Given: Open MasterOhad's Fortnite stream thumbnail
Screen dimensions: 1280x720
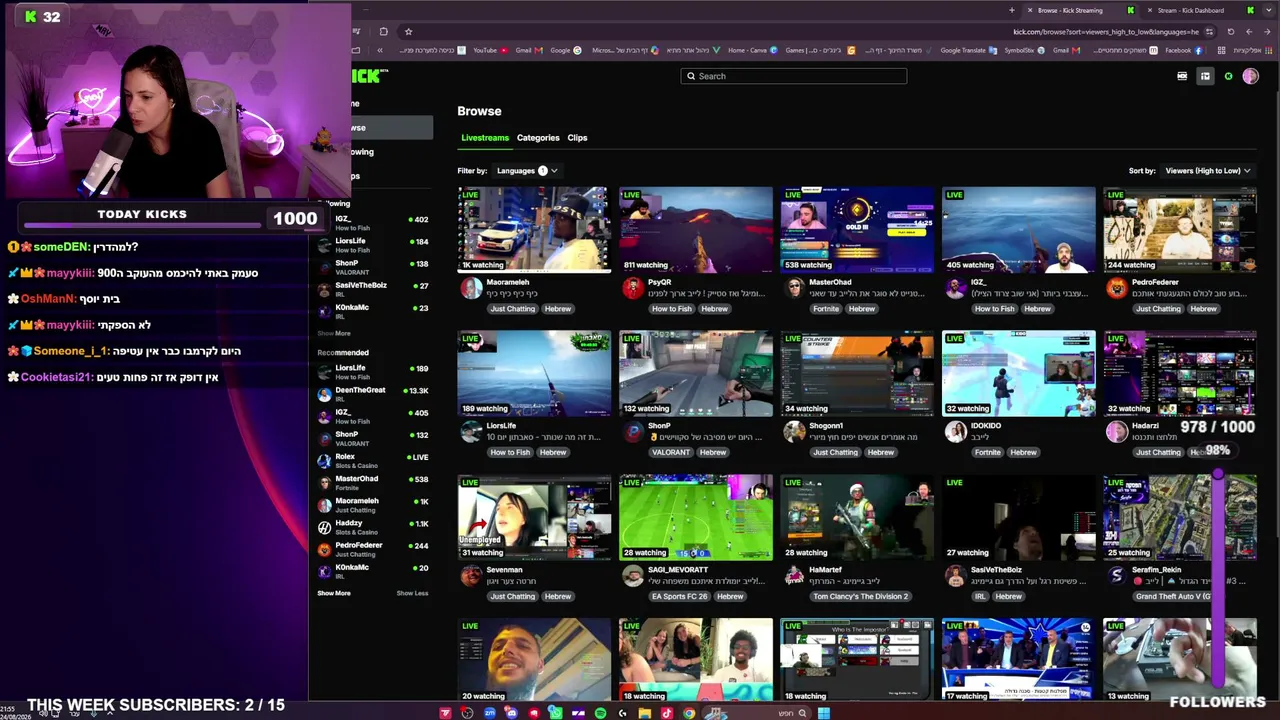Looking at the screenshot, I should [857, 229].
